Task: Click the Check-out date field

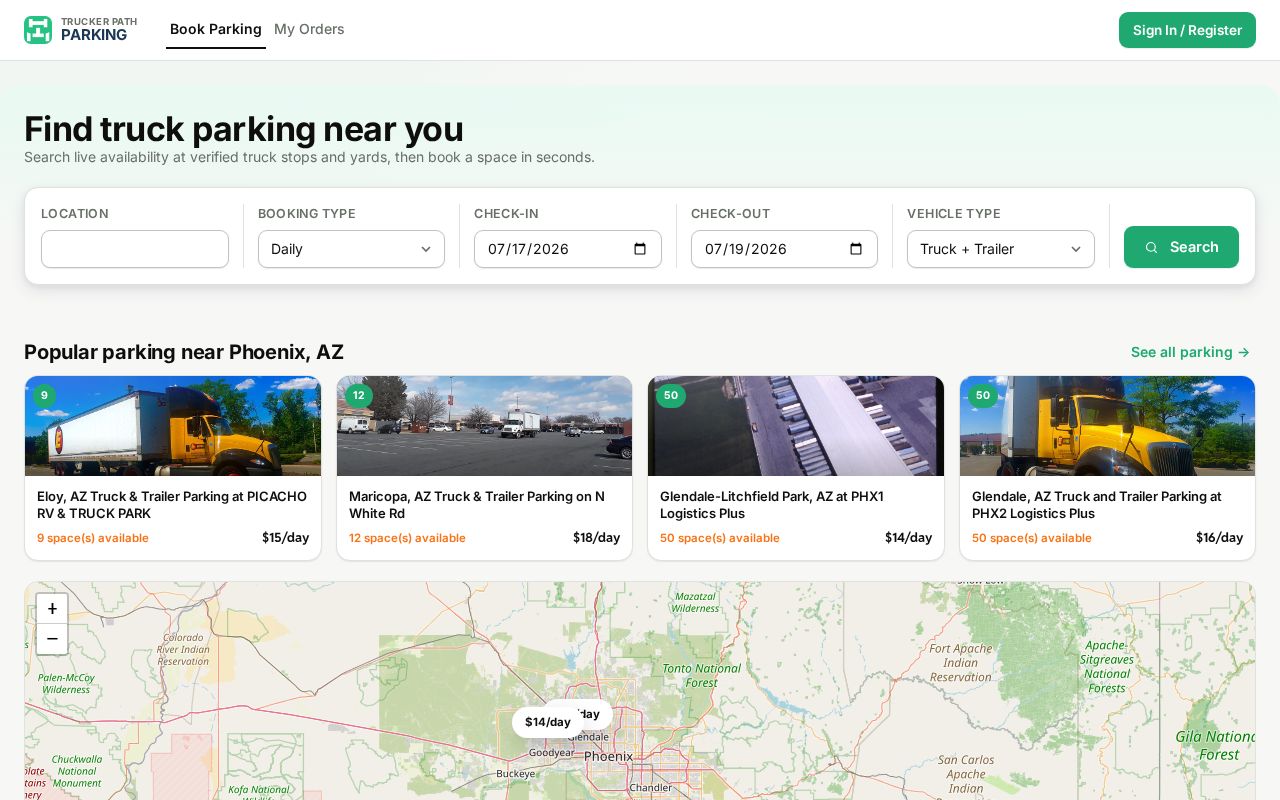Action: (x=784, y=249)
